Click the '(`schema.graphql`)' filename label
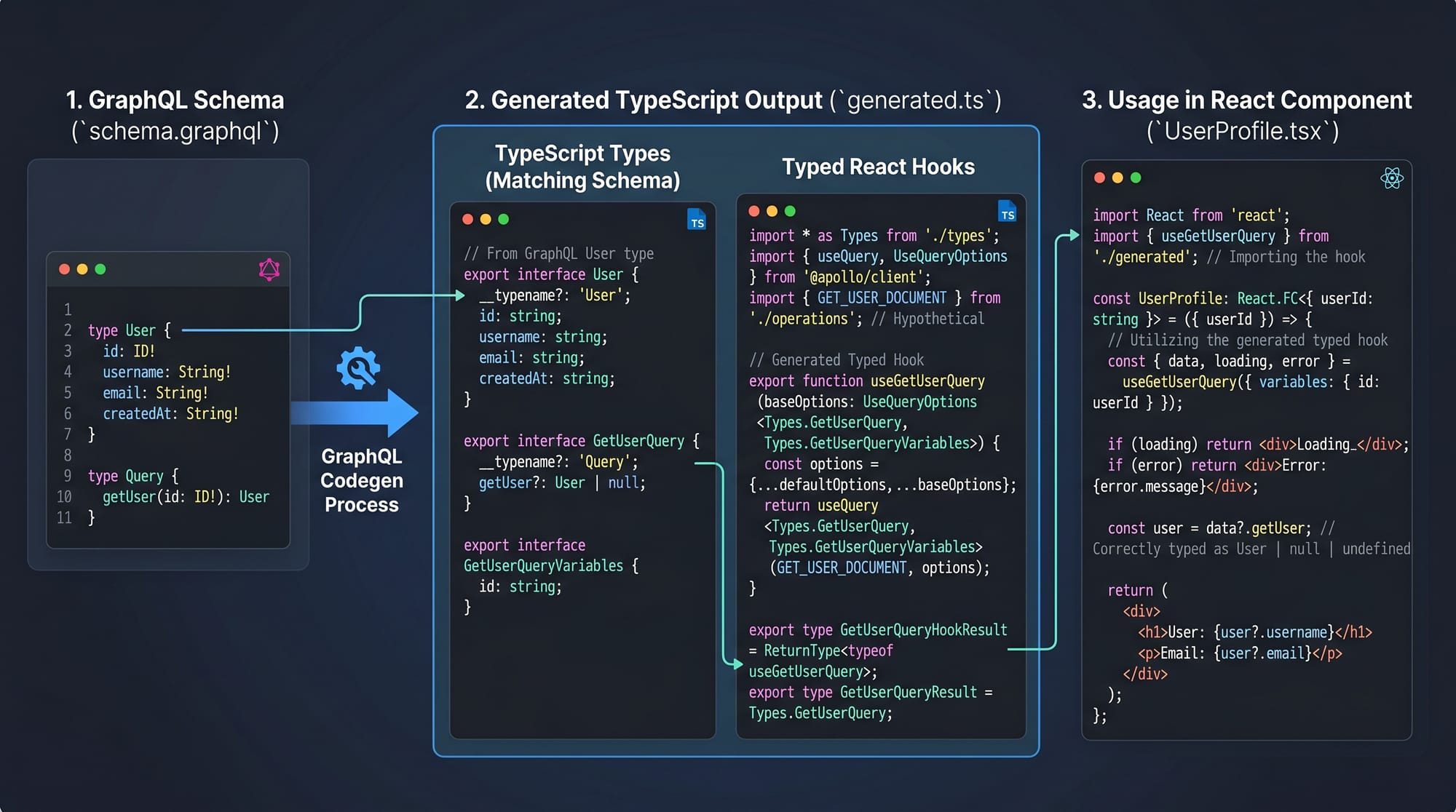 [175, 132]
